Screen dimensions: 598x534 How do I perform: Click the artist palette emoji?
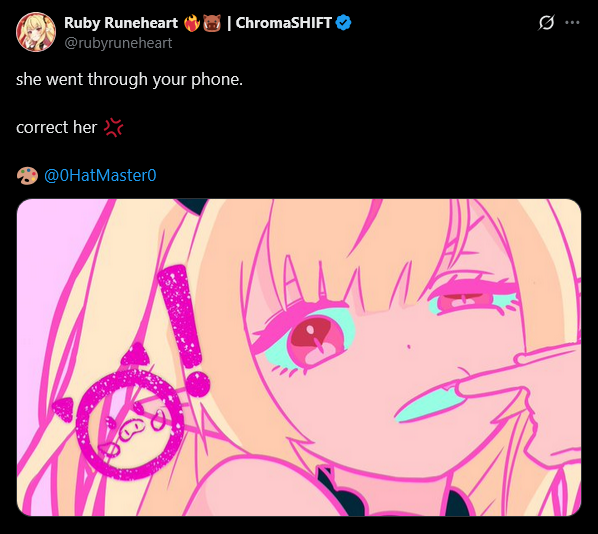27,176
